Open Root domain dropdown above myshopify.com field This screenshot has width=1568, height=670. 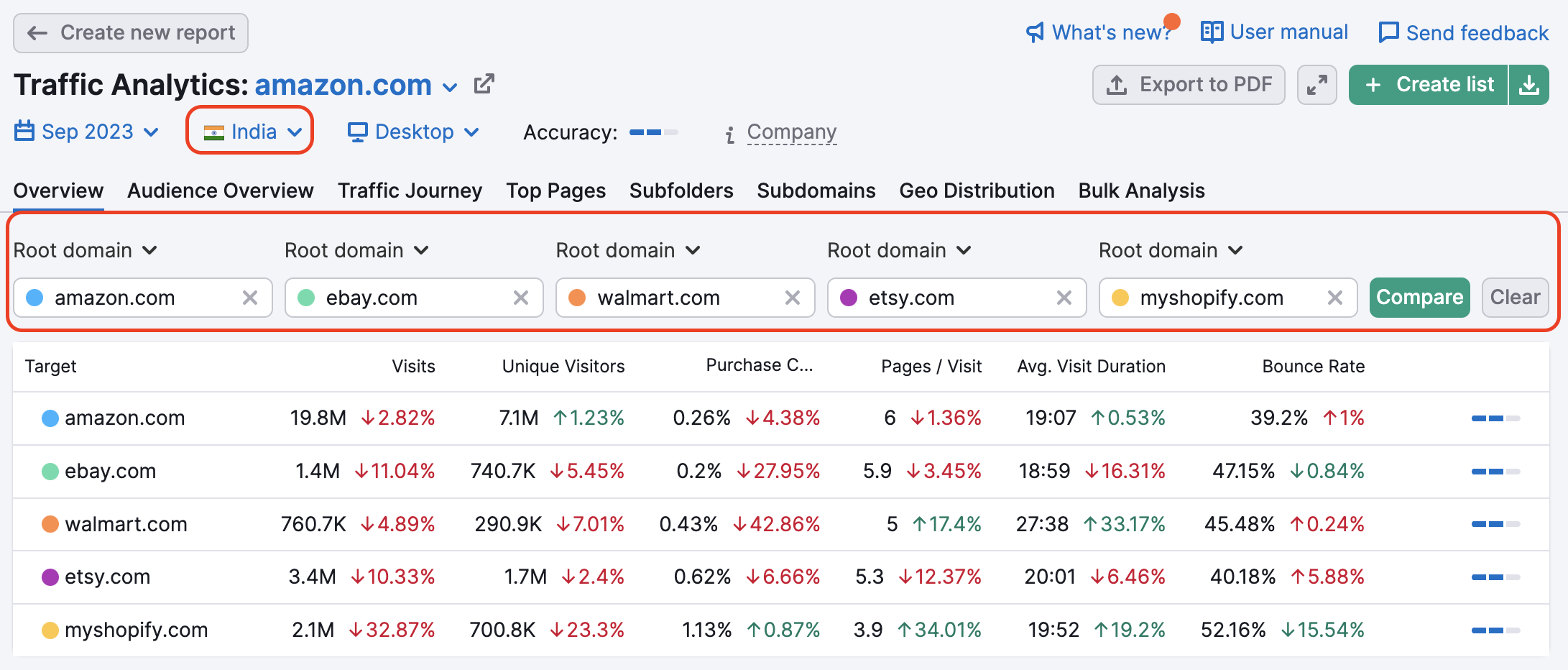[x=1171, y=250]
